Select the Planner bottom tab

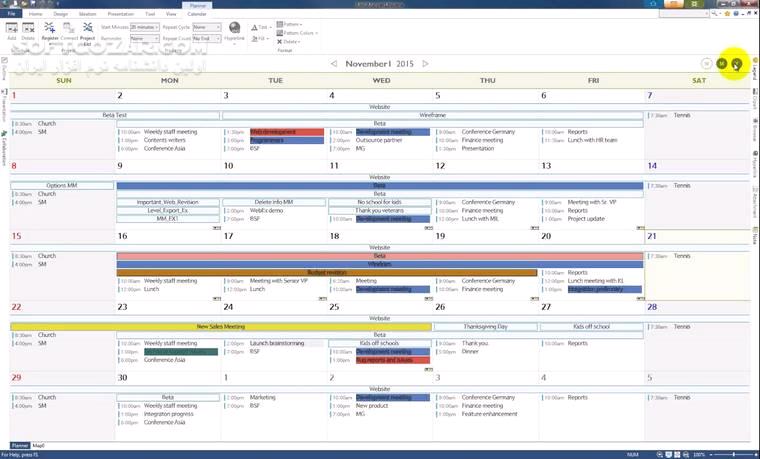click(x=20, y=445)
